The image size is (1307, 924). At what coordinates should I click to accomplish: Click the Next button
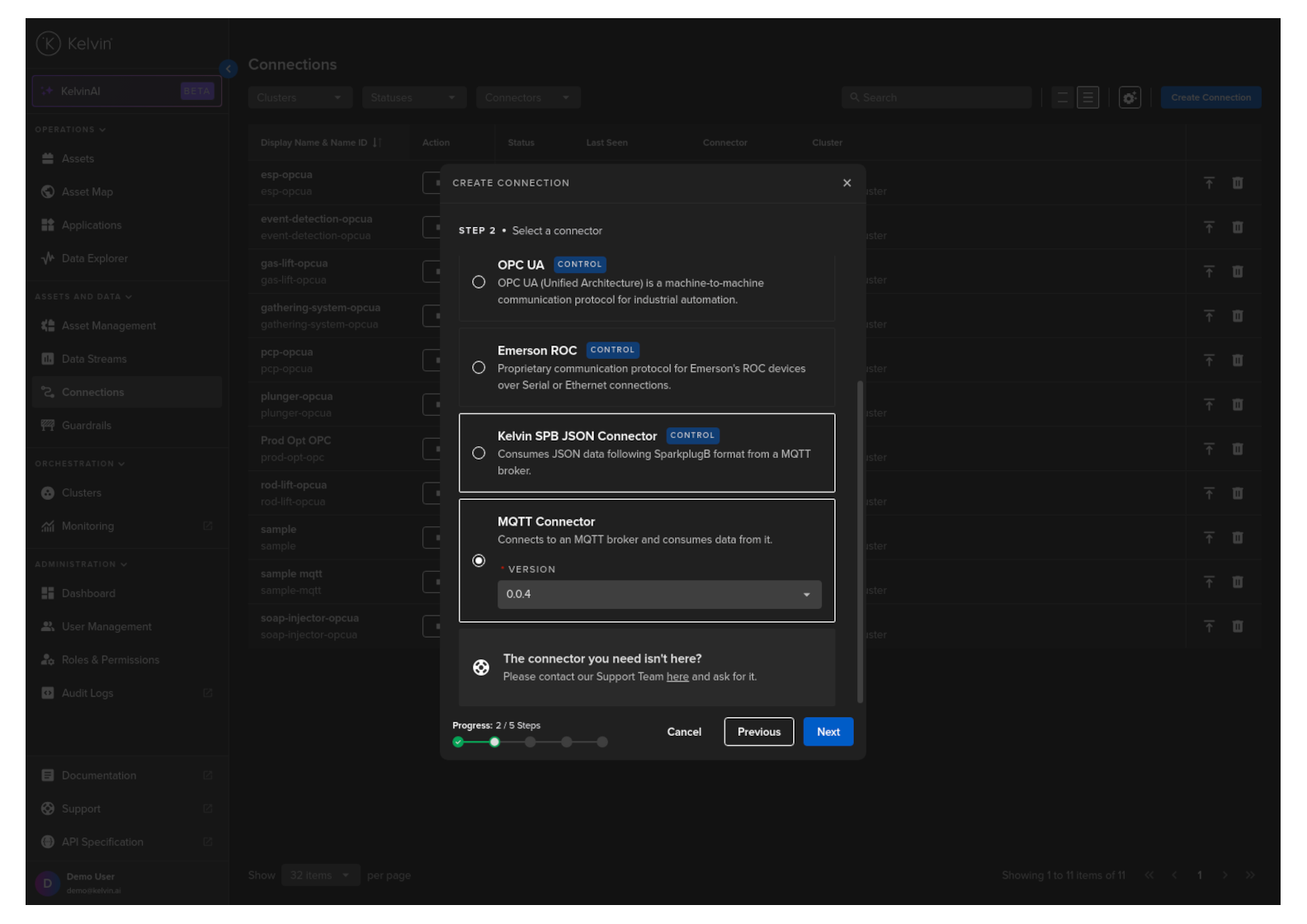[828, 732]
